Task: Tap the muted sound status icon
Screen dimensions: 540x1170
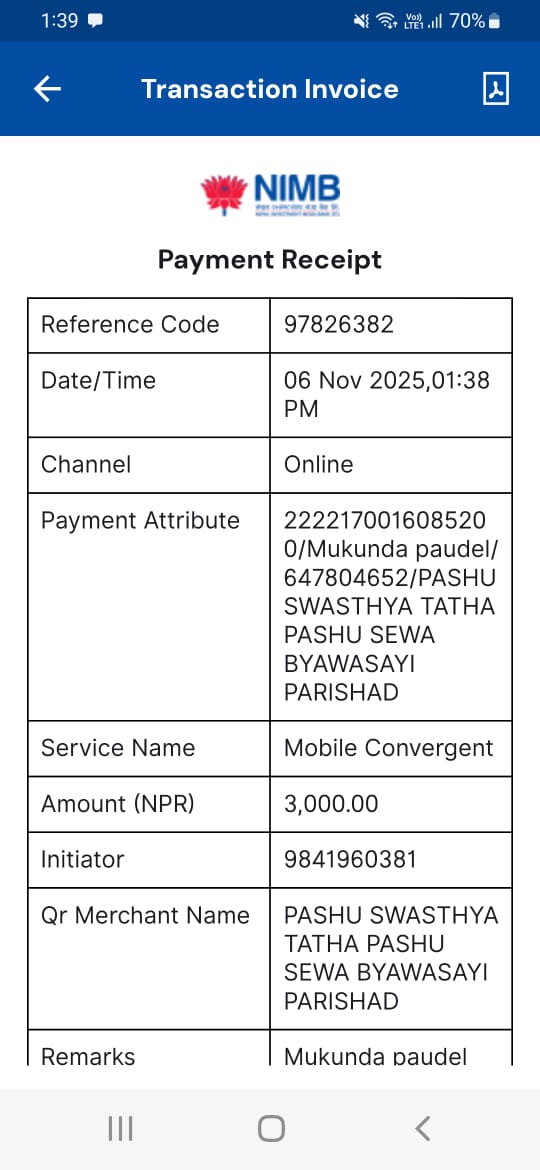Action: click(361, 22)
